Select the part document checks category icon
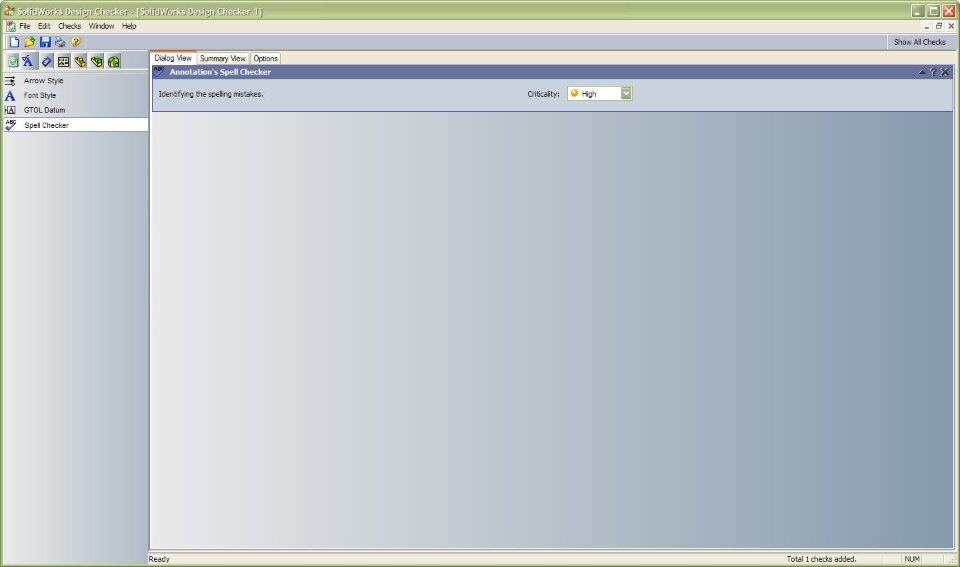The image size is (960, 567). (x=80, y=61)
